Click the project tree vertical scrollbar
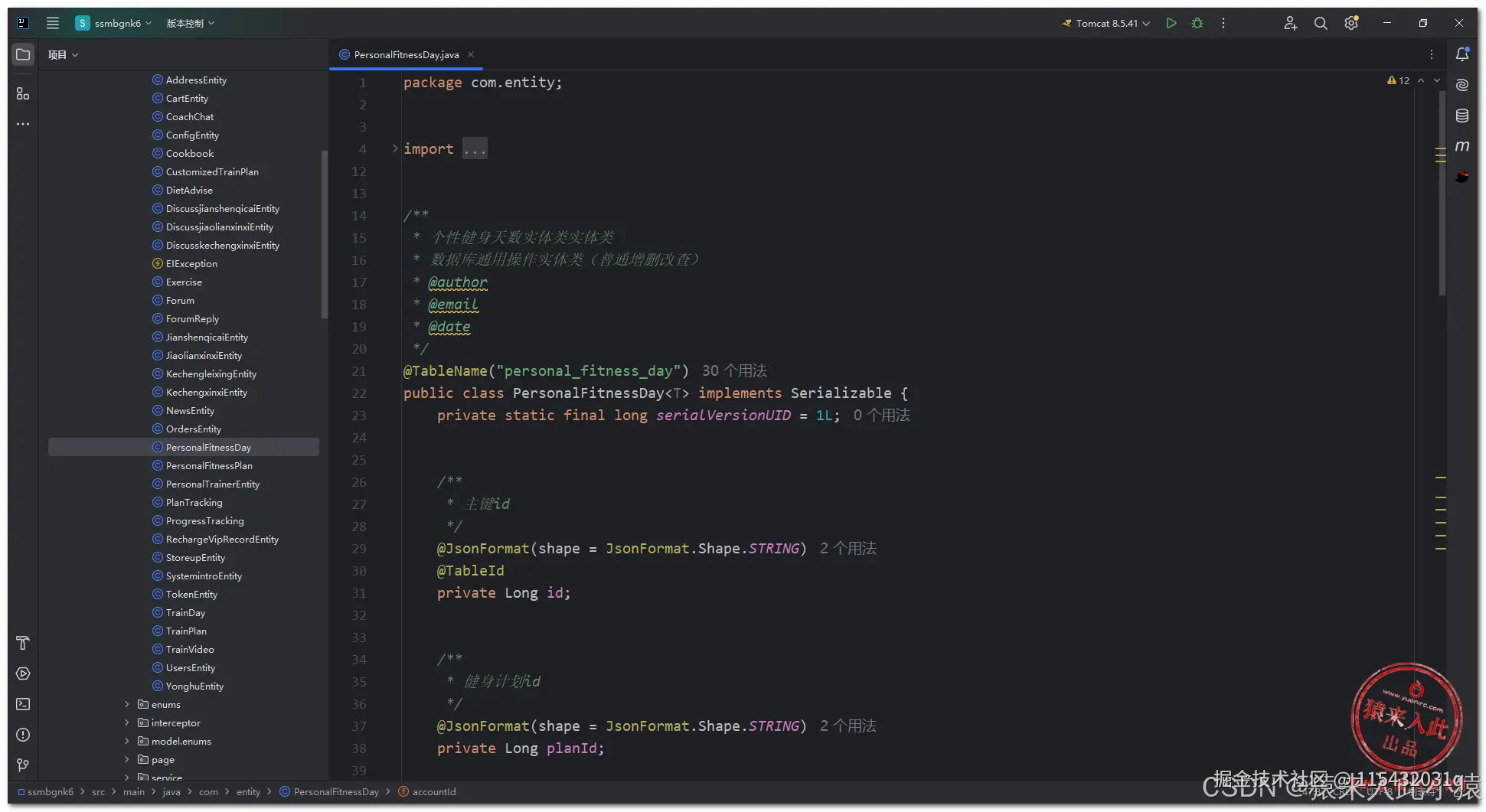This screenshot has height=812, width=1486. click(325, 234)
